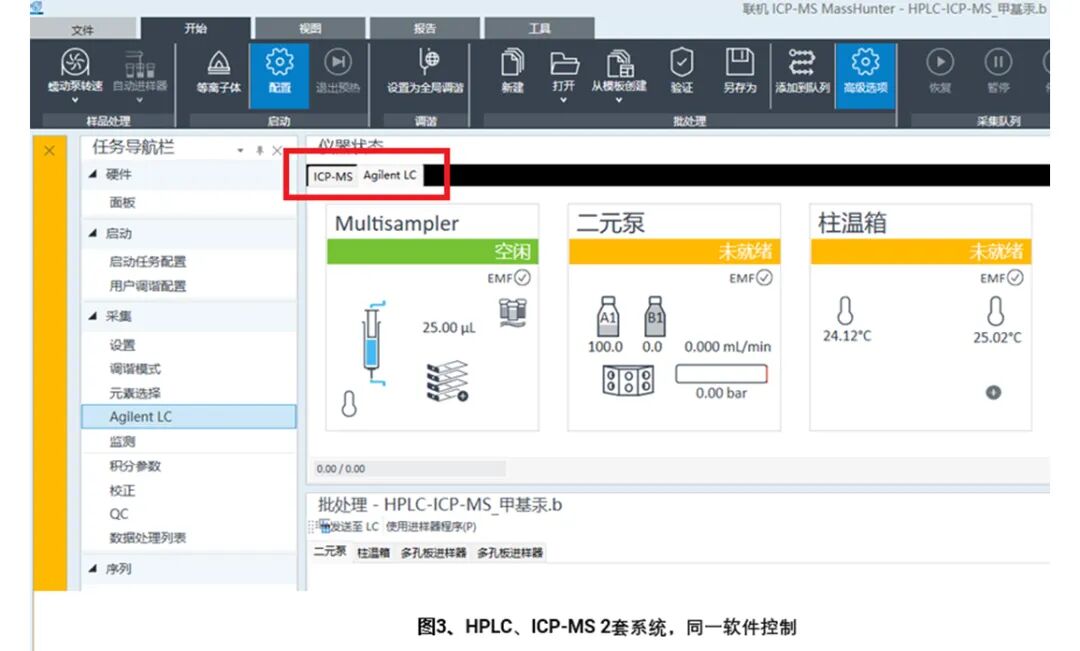
Task: Pin the 任务导航栏 panel
Action: click(x=260, y=150)
